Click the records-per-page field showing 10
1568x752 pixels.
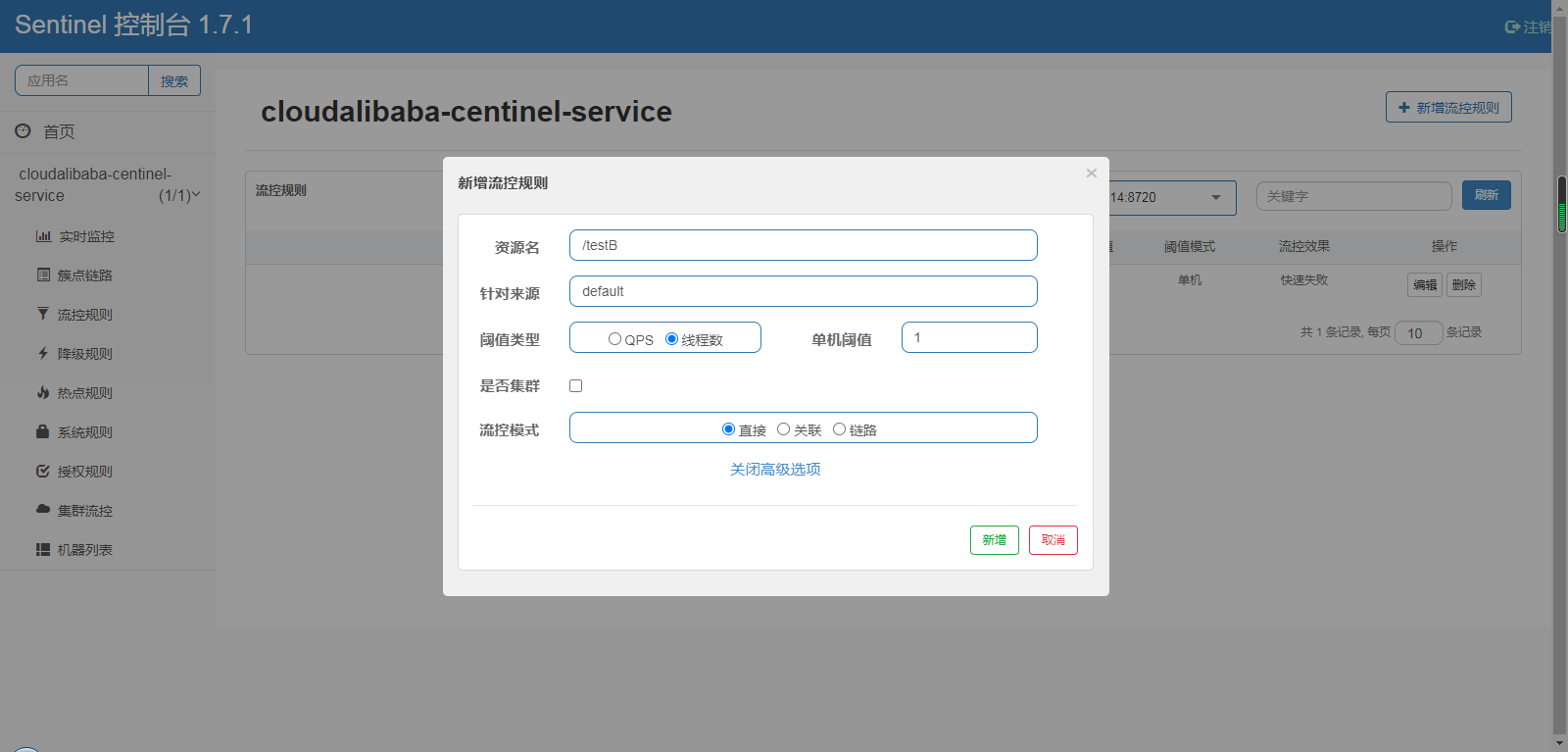click(x=1419, y=333)
